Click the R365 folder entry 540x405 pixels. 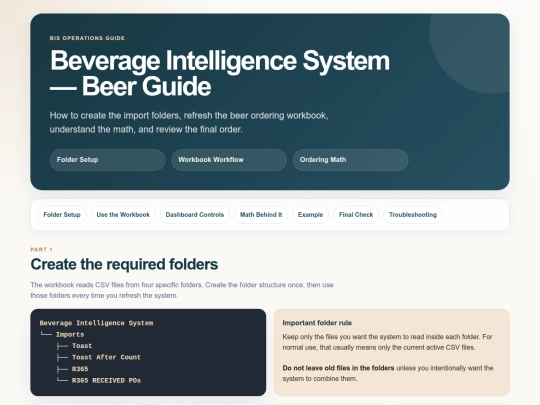[x=80, y=369]
